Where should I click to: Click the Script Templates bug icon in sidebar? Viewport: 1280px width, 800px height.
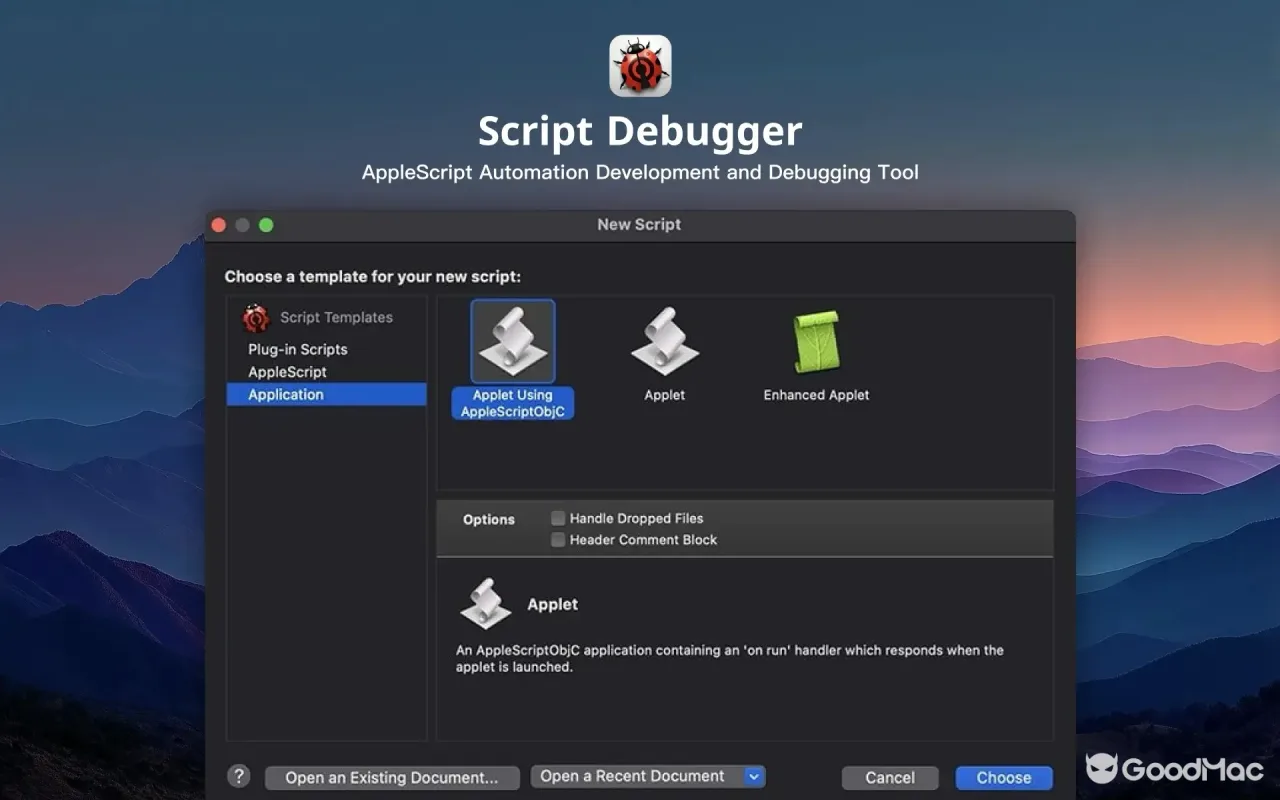tap(257, 318)
